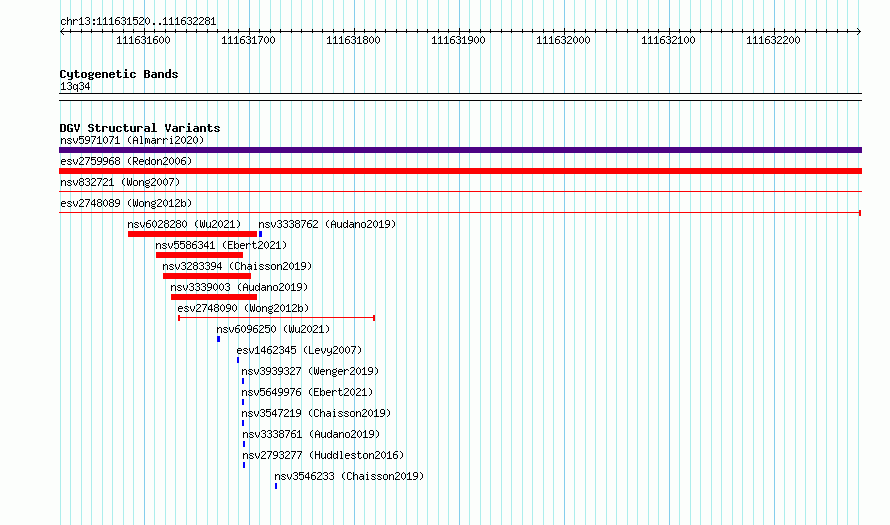Image resolution: width=890 pixels, height=525 pixels.
Task: Select the purple nsv5971071 variant bar
Action: click(x=460, y=150)
